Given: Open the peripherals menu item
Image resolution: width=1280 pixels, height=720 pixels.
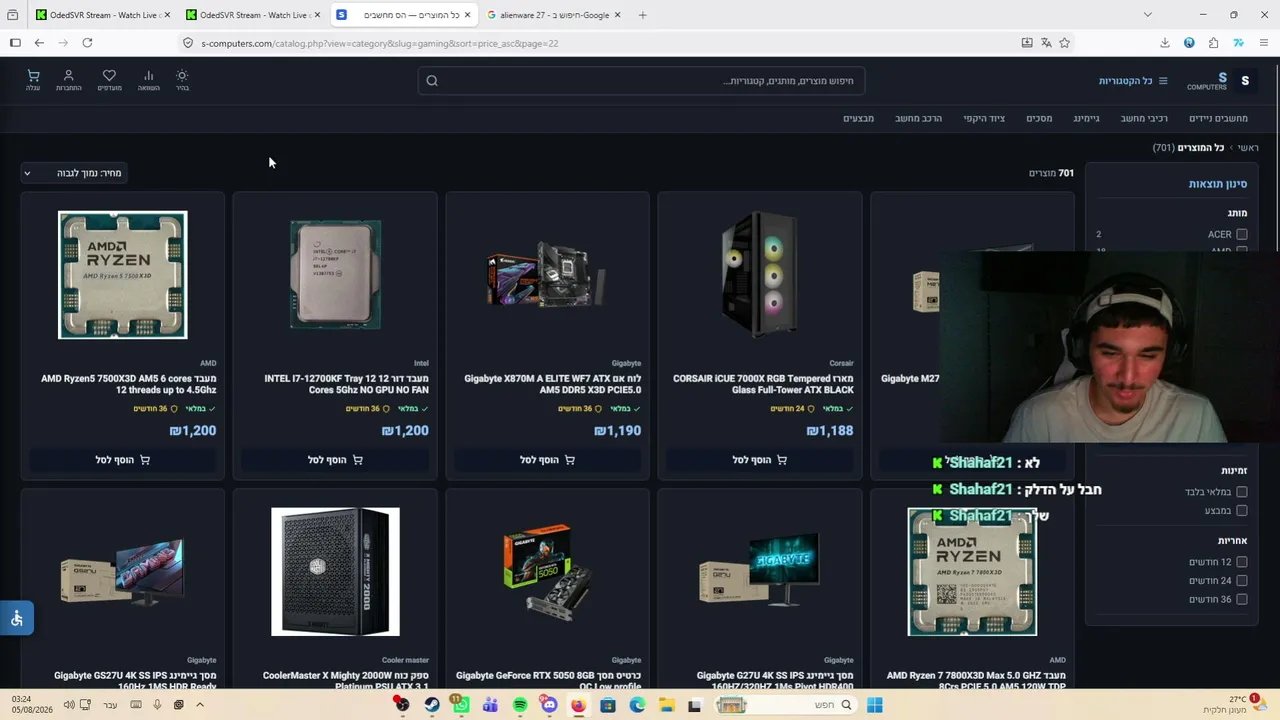Looking at the screenshot, I should (x=984, y=118).
